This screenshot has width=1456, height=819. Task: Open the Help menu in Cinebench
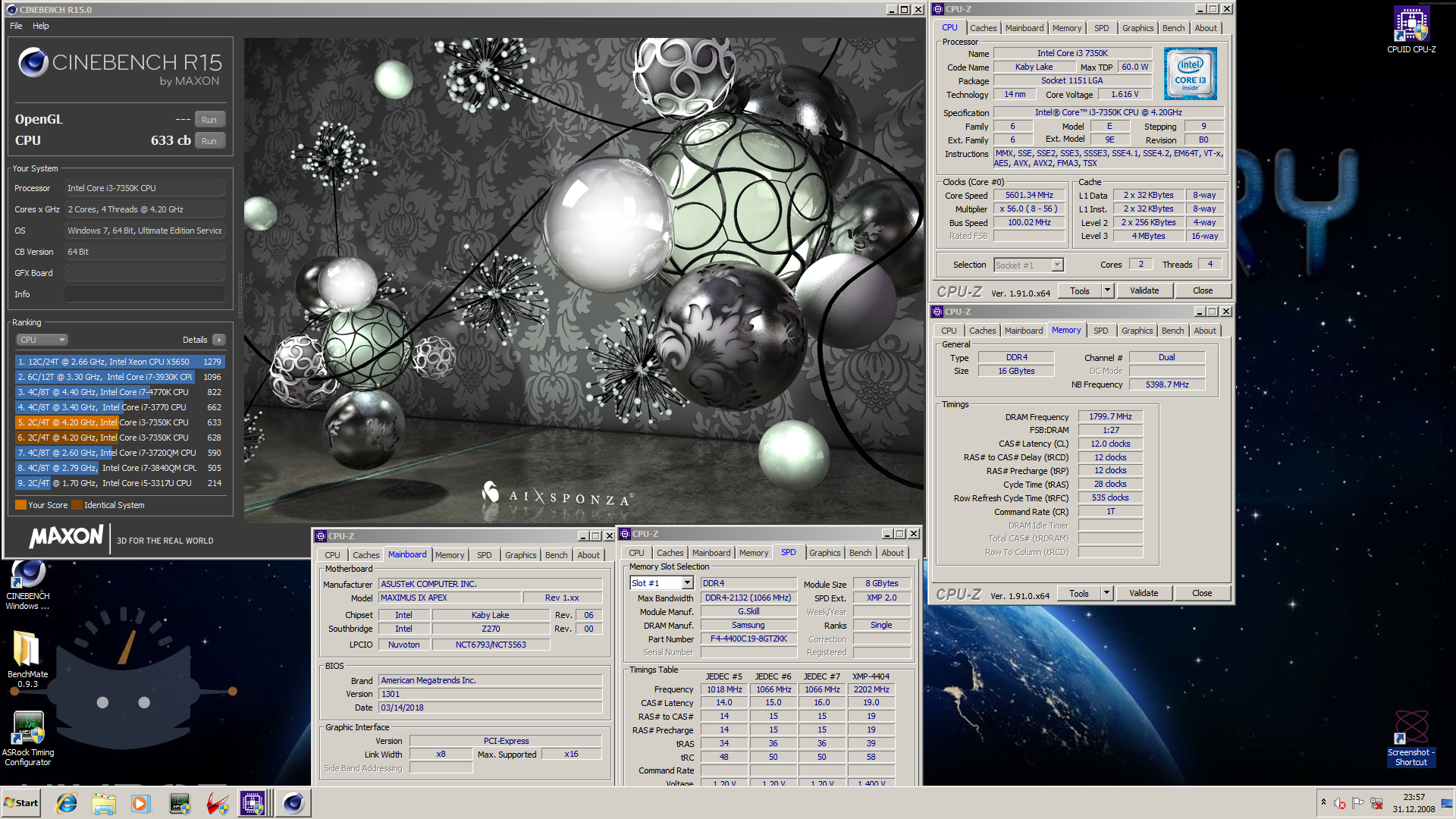[41, 26]
